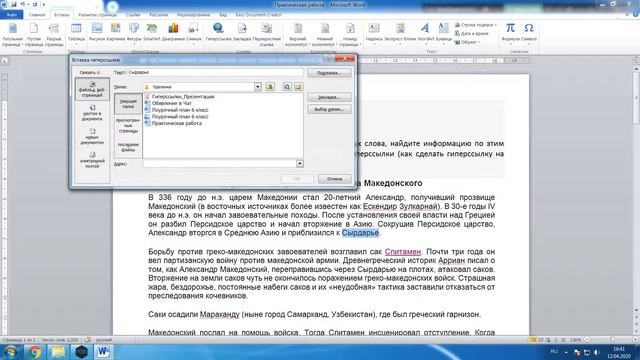Switch to the Ссылки tab
Viewport: 640px width, 360px height.
(x=133, y=15)
